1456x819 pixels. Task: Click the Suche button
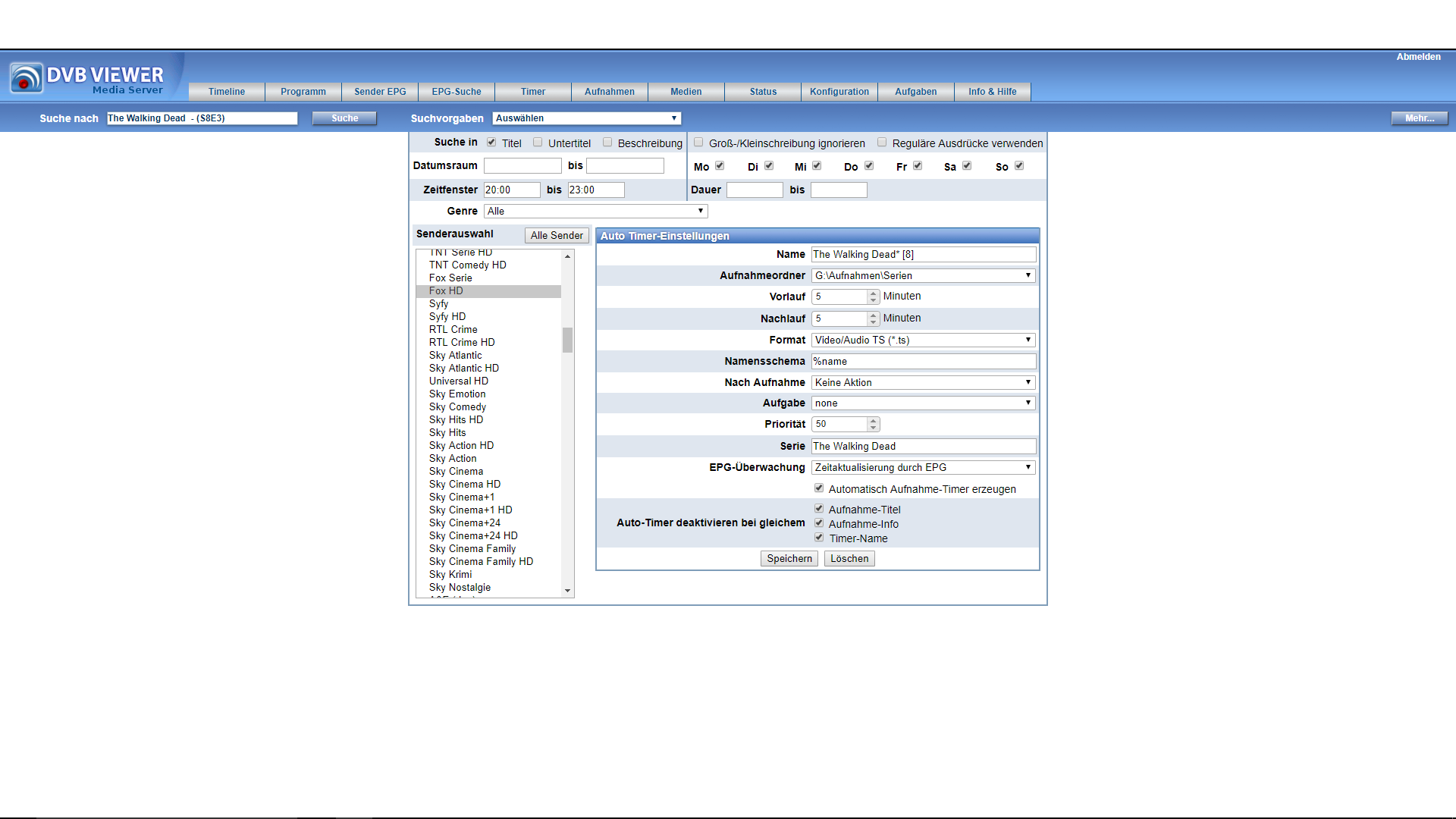coord(344,118)
